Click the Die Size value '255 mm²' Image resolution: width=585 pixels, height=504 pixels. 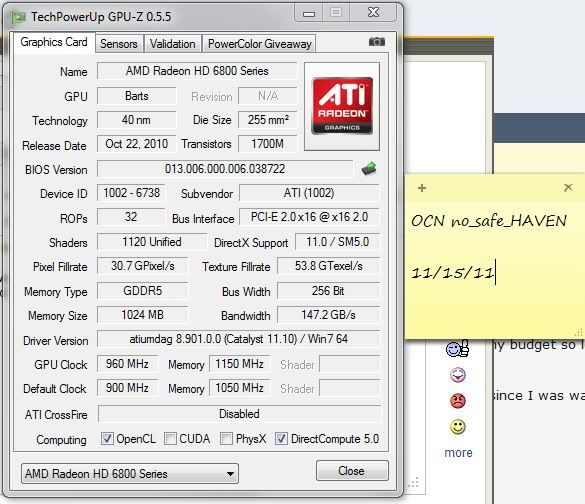coord(268,120)
